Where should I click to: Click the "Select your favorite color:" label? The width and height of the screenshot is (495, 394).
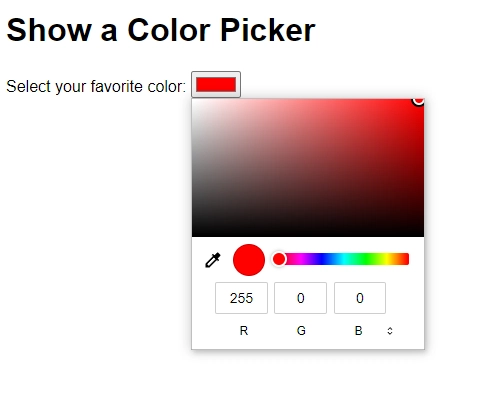click(x=96, y=87)
